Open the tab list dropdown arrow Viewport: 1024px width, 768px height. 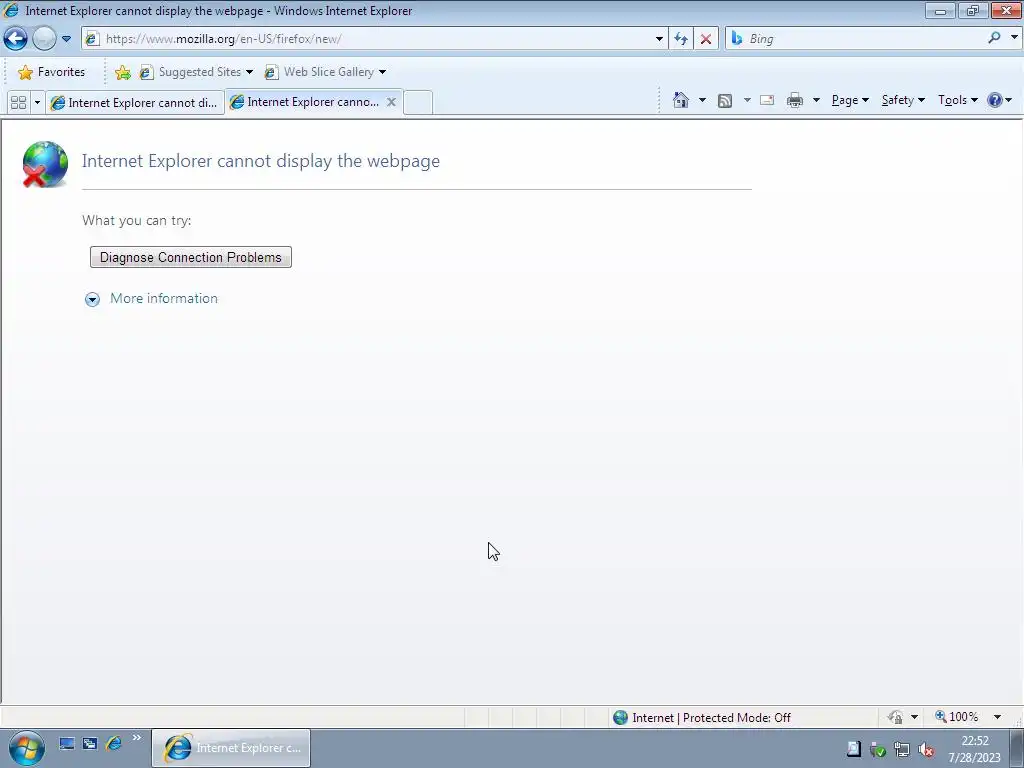point(37,103)
